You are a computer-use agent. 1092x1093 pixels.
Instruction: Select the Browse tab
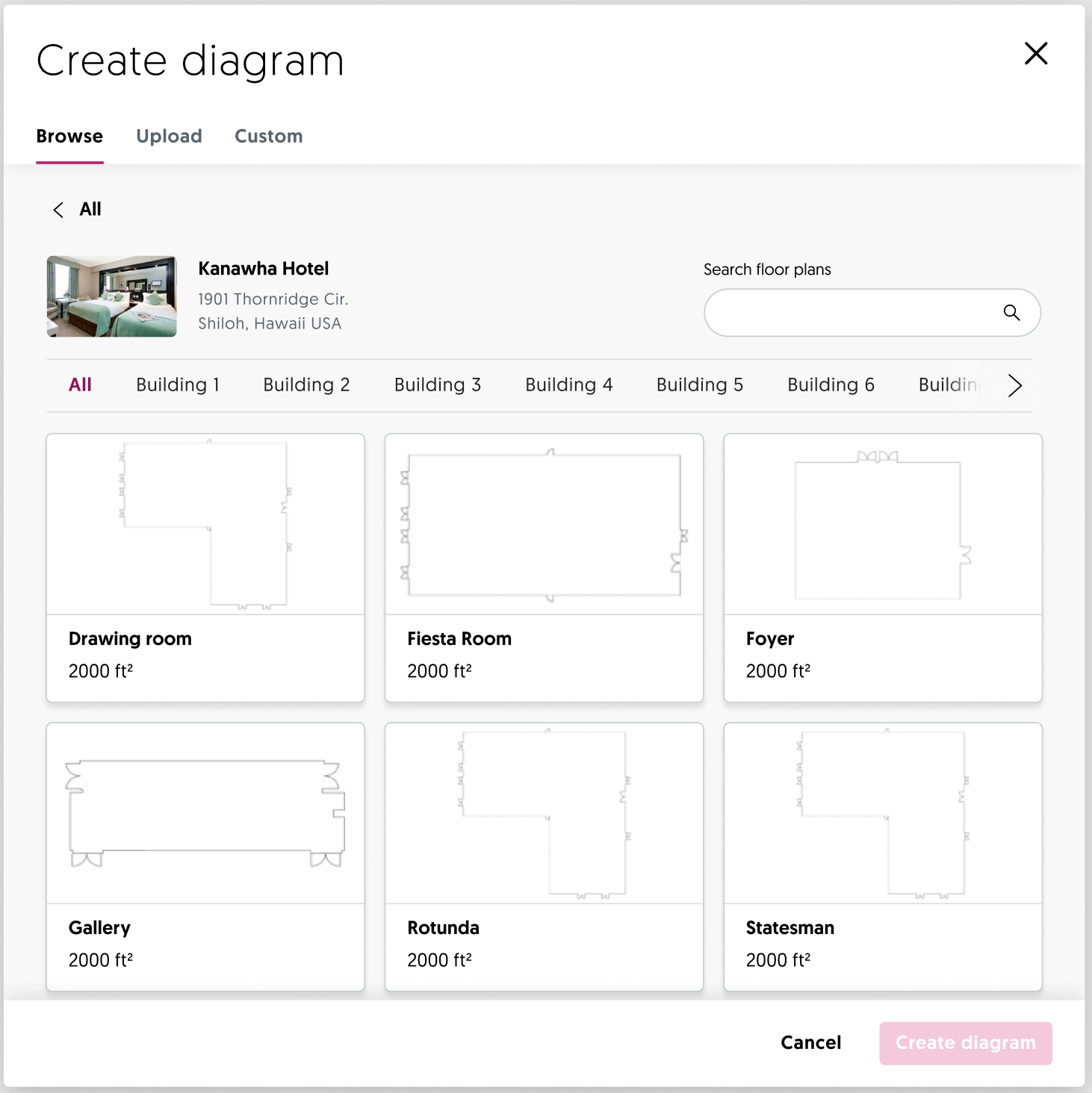[69, 136]
